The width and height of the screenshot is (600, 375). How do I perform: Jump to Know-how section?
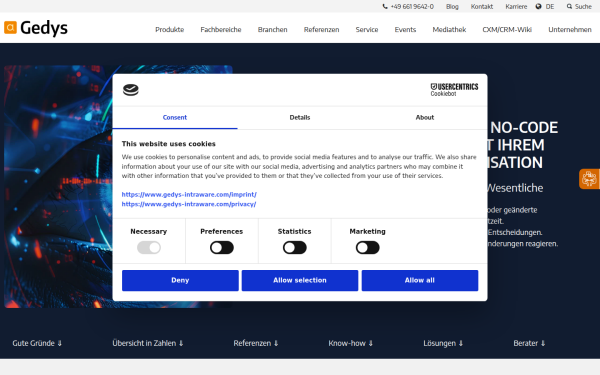click(351, 343)
